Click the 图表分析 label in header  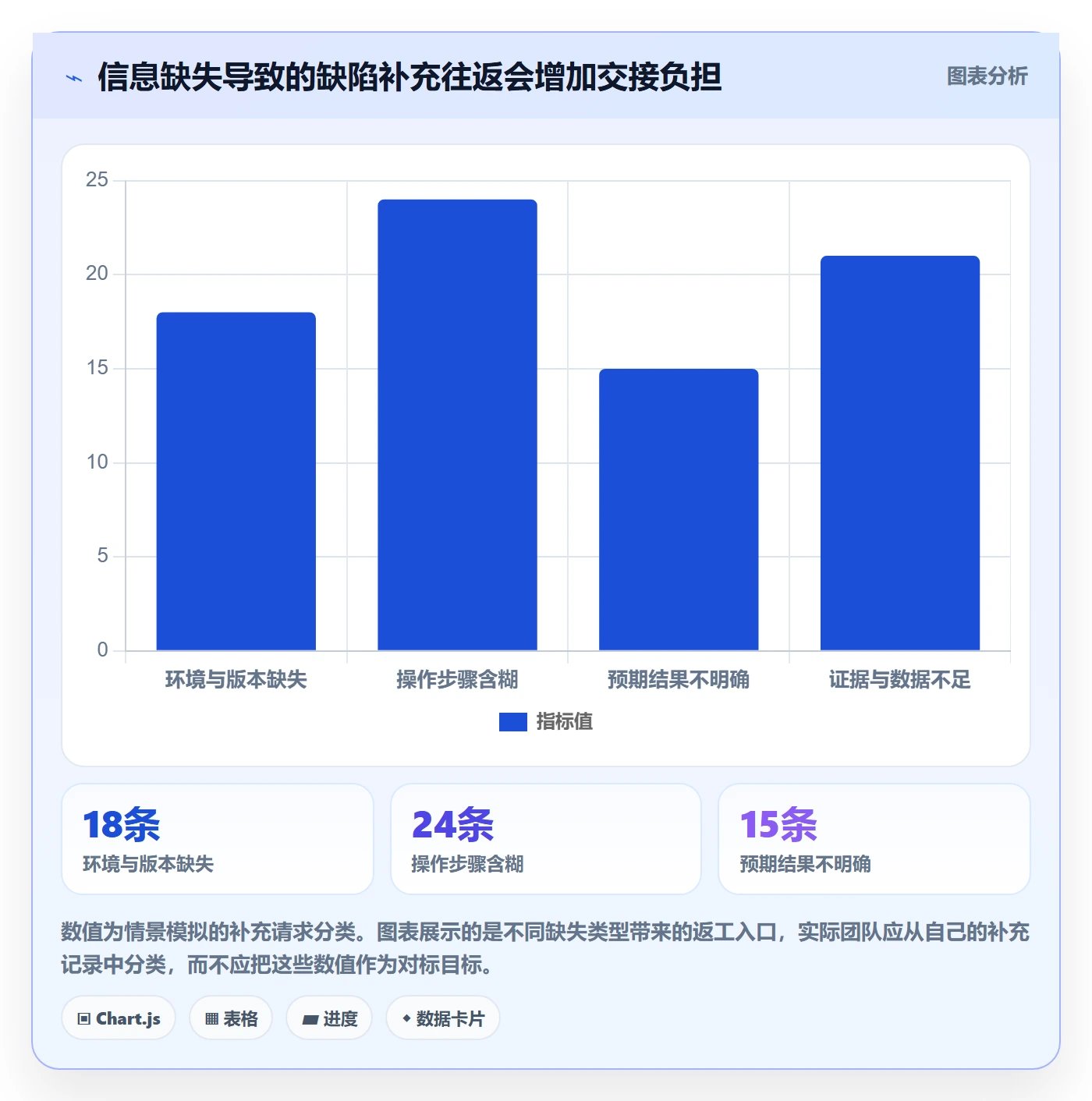coord(987,76)
